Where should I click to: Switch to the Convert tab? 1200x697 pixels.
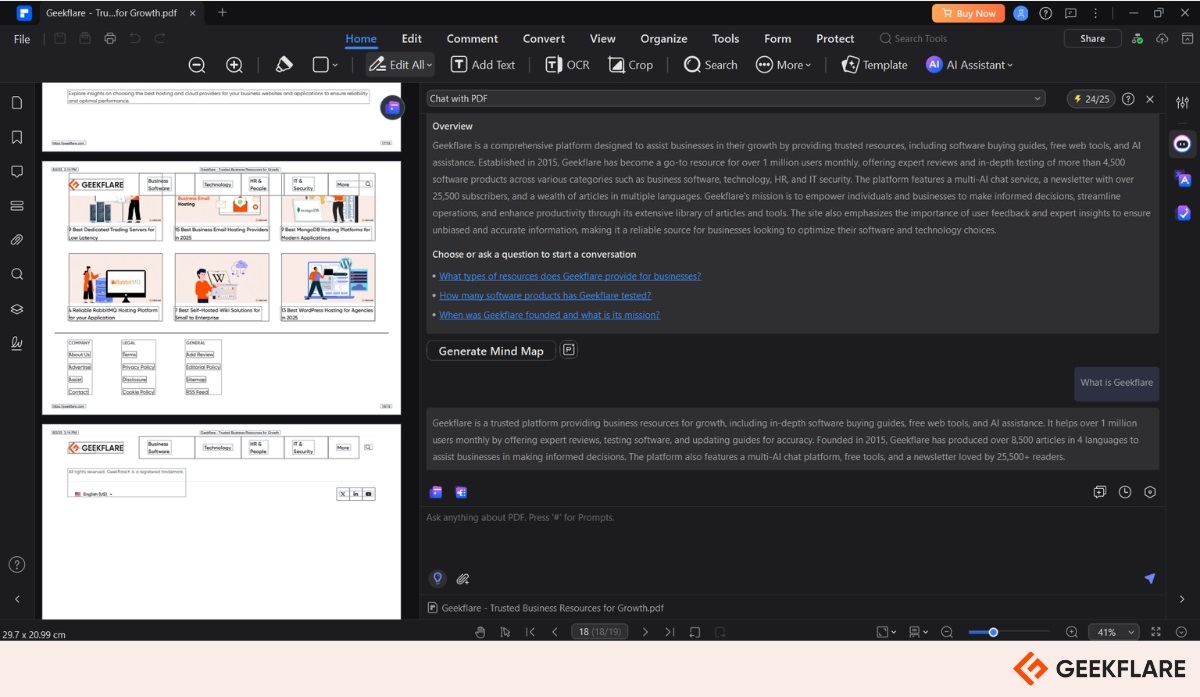click(544, 39)
